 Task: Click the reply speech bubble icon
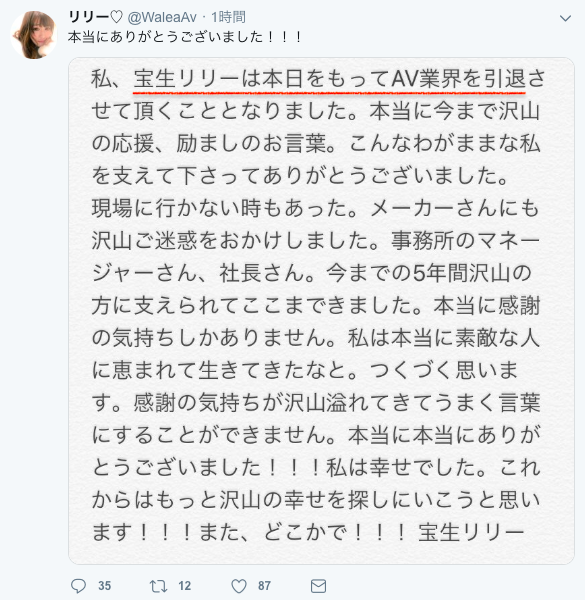[78, 586]
